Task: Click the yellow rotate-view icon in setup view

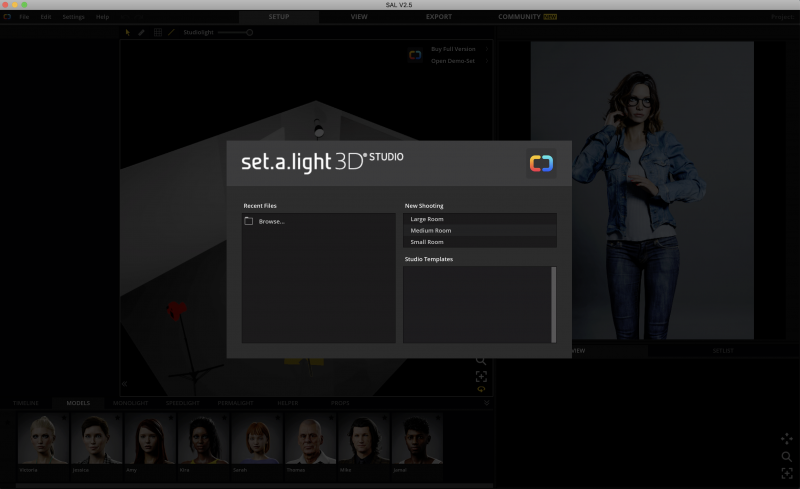Action: click(x=481, y=389)
